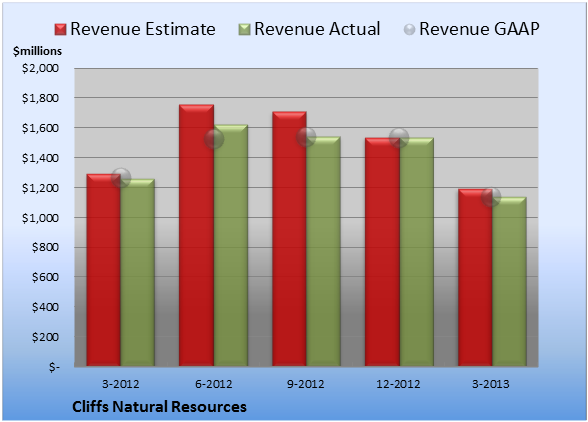Select the red estimate bar for 3-2012
This screenshot has height=422, width=588.
pos(104,270)
